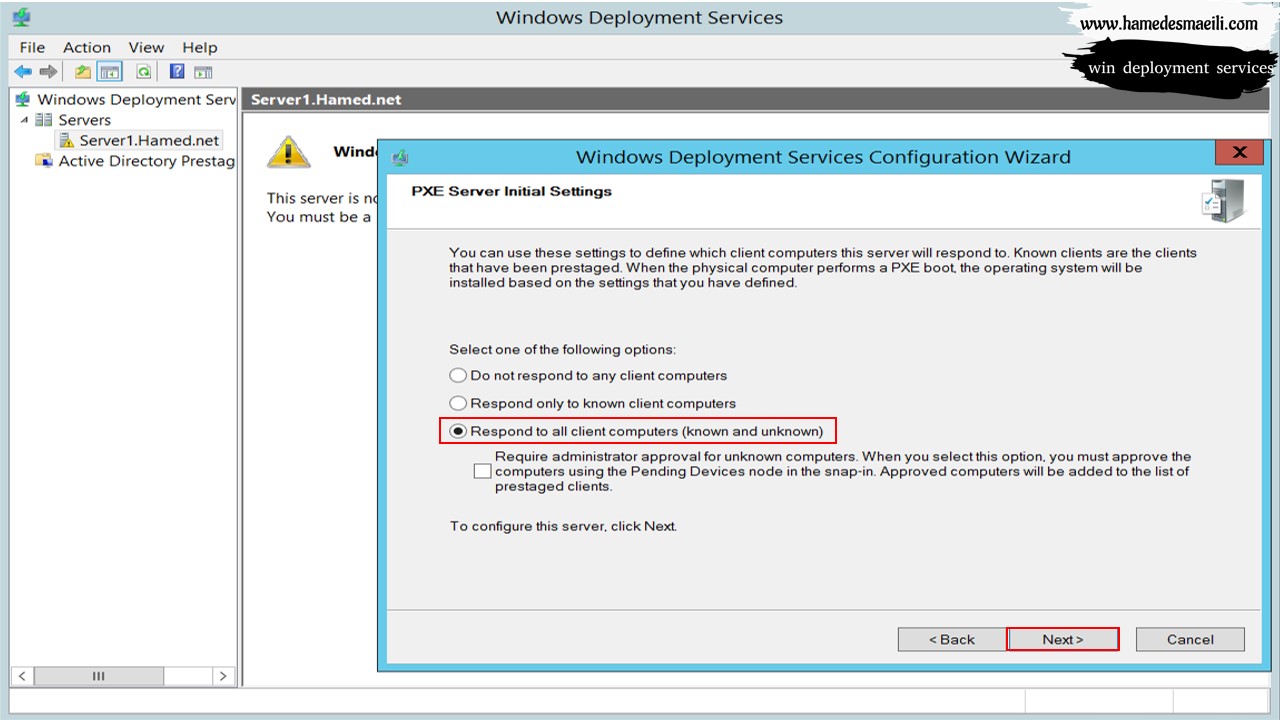
Task: Click the Windows Deployment Services root tree icon
Action: coord(23,99)
